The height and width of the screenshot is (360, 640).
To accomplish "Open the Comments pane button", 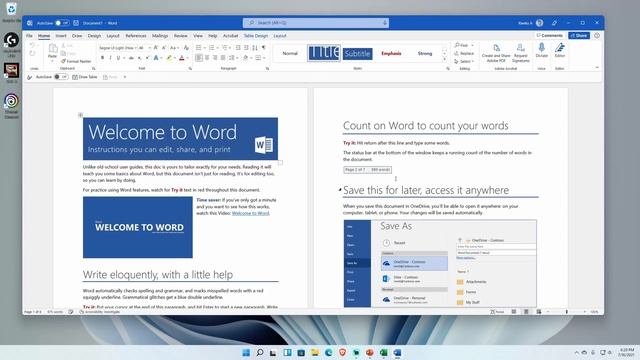I will (549, 36).
